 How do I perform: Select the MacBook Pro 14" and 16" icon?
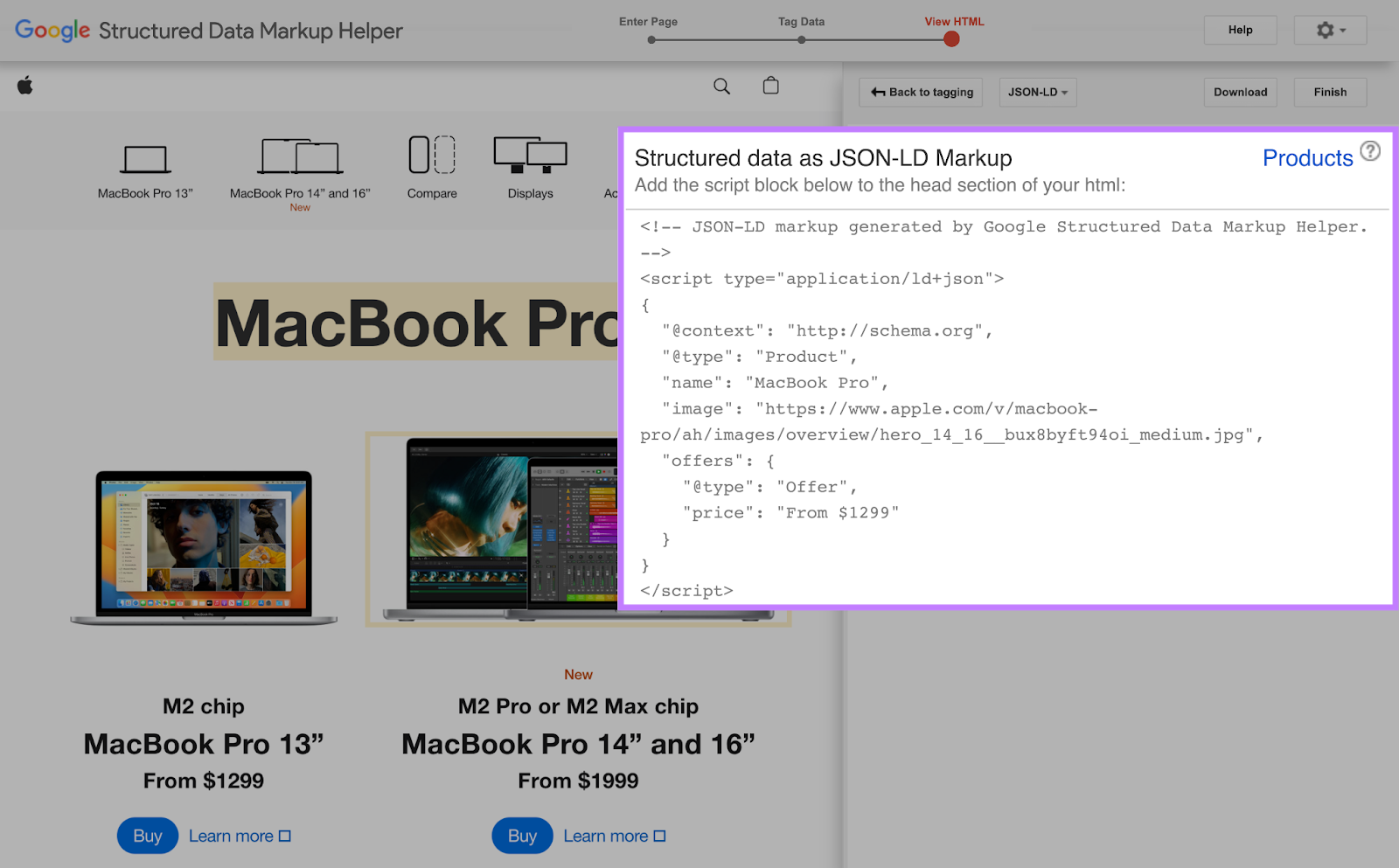coord(300,156)
